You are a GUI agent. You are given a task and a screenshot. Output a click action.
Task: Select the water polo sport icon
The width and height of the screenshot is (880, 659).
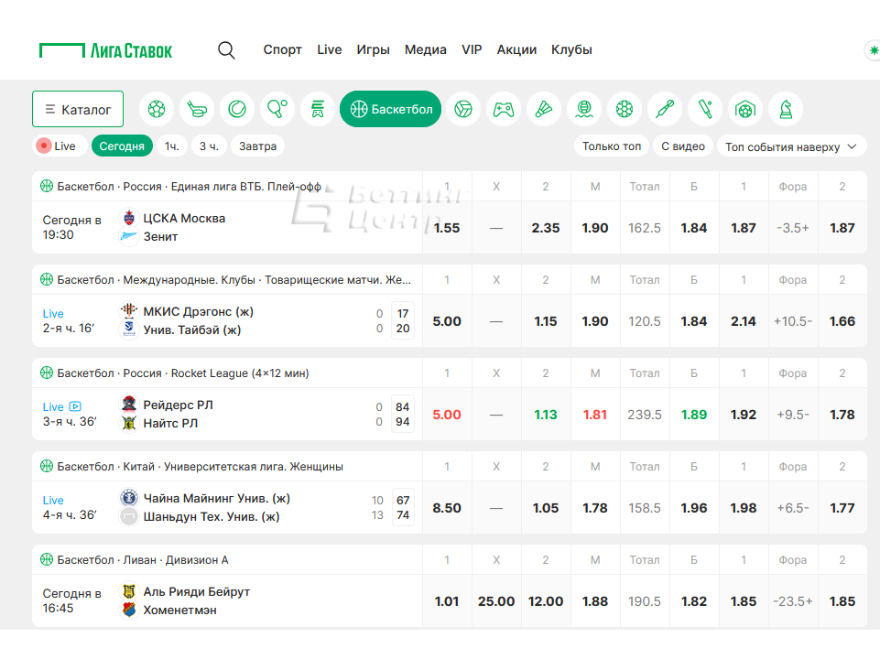point(584,109)
